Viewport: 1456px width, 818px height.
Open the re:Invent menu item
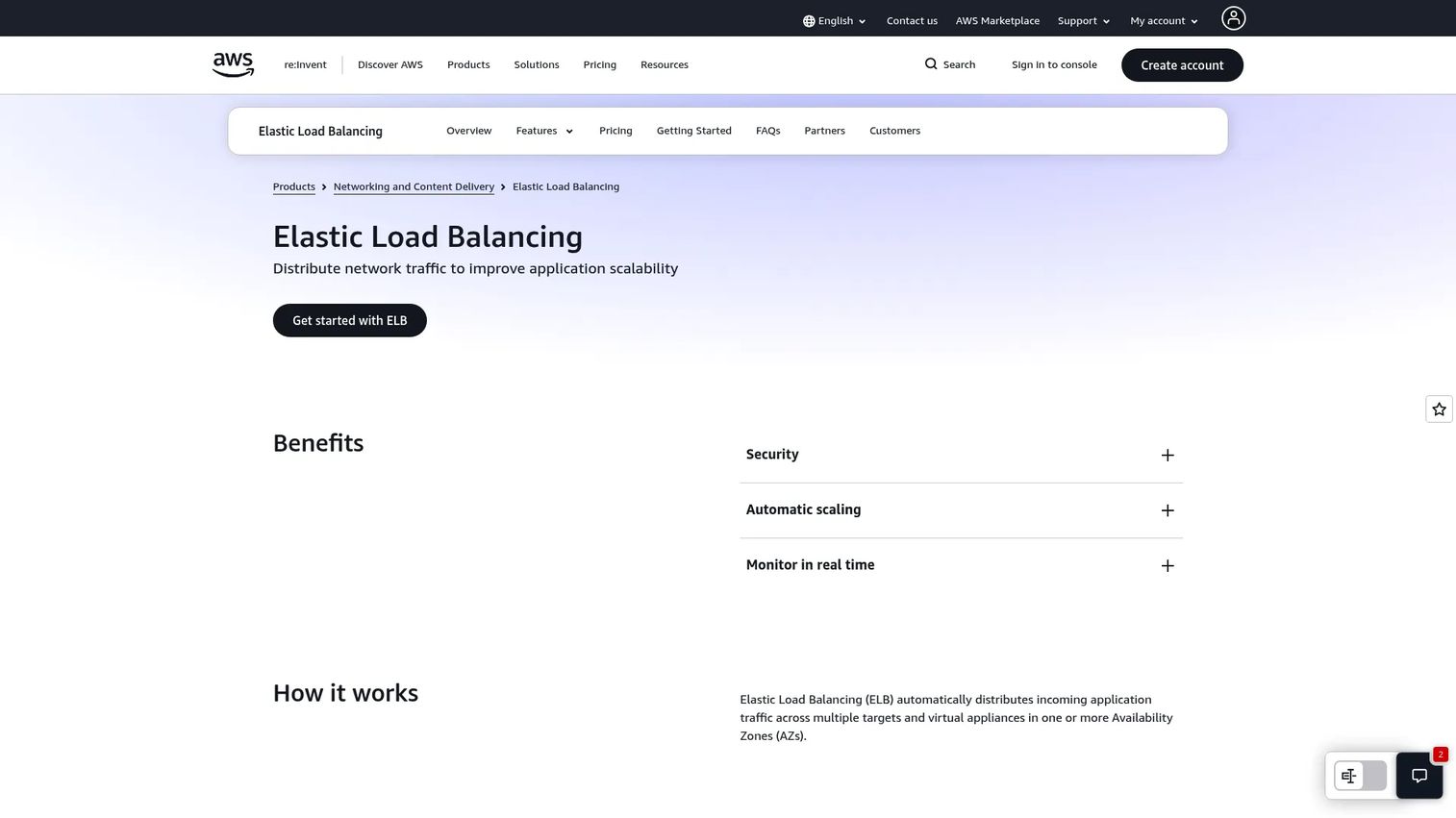pos(305,65)
